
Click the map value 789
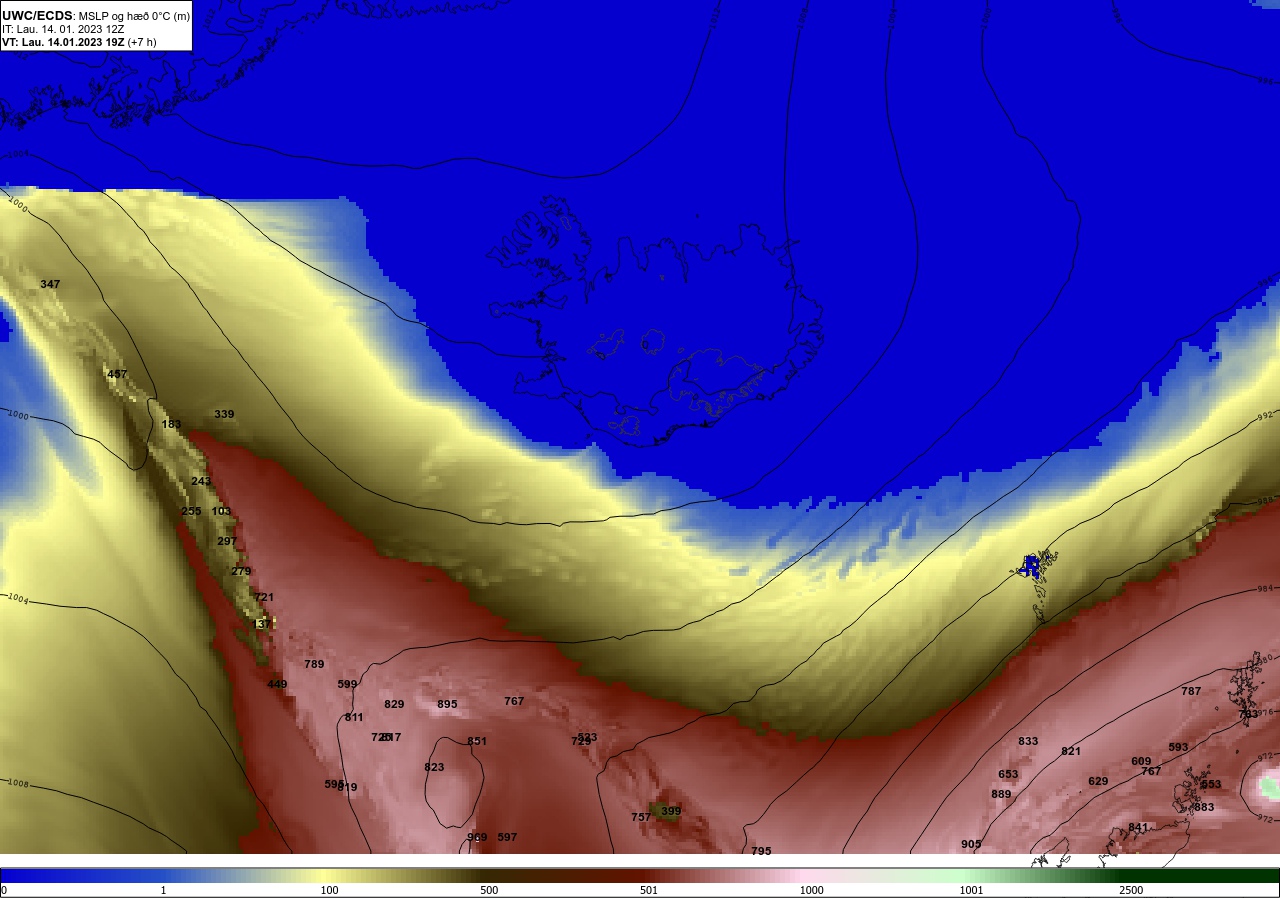[x=314, y=664]
